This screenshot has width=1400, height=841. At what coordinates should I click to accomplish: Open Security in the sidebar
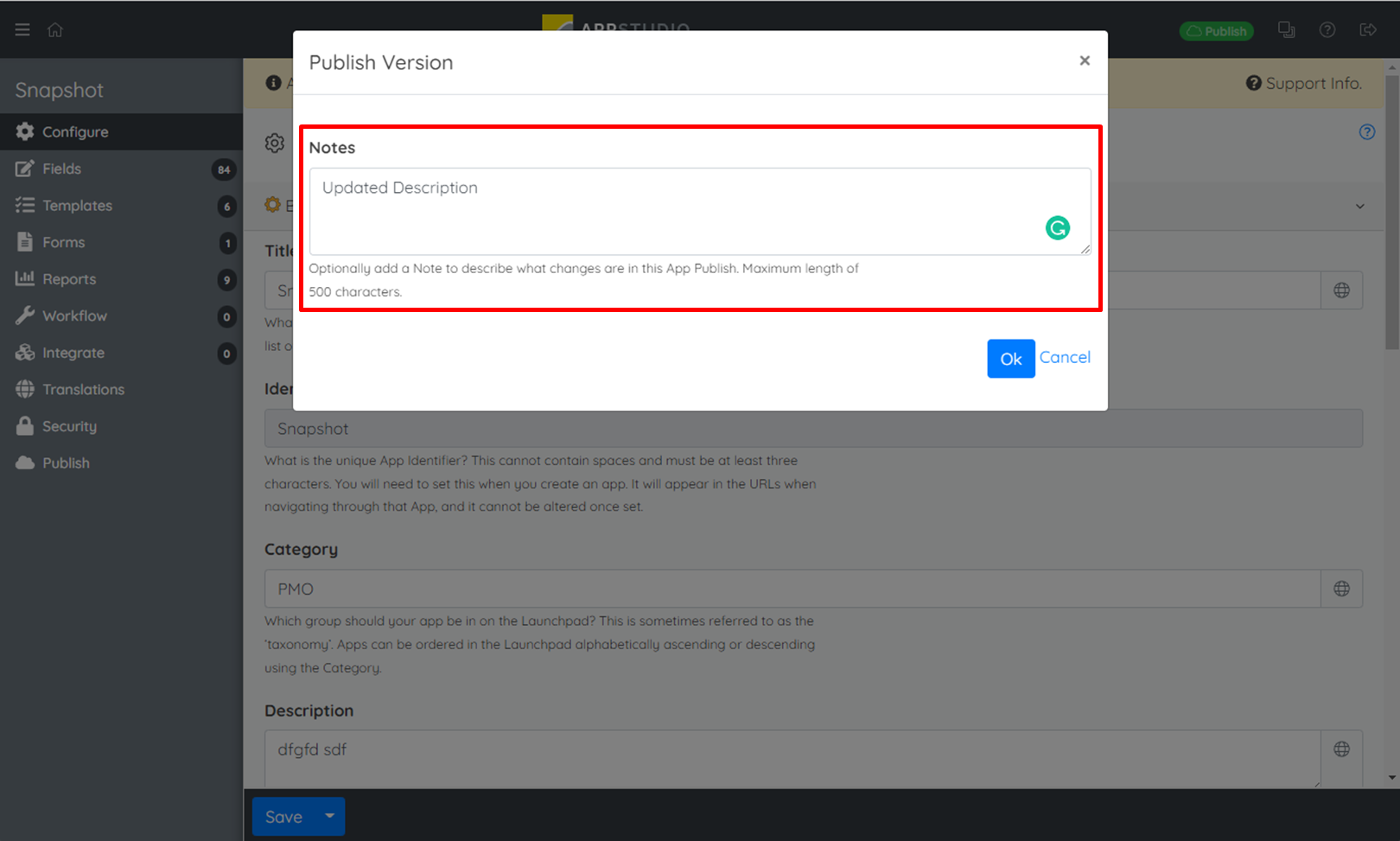click(x=121, y=426)
